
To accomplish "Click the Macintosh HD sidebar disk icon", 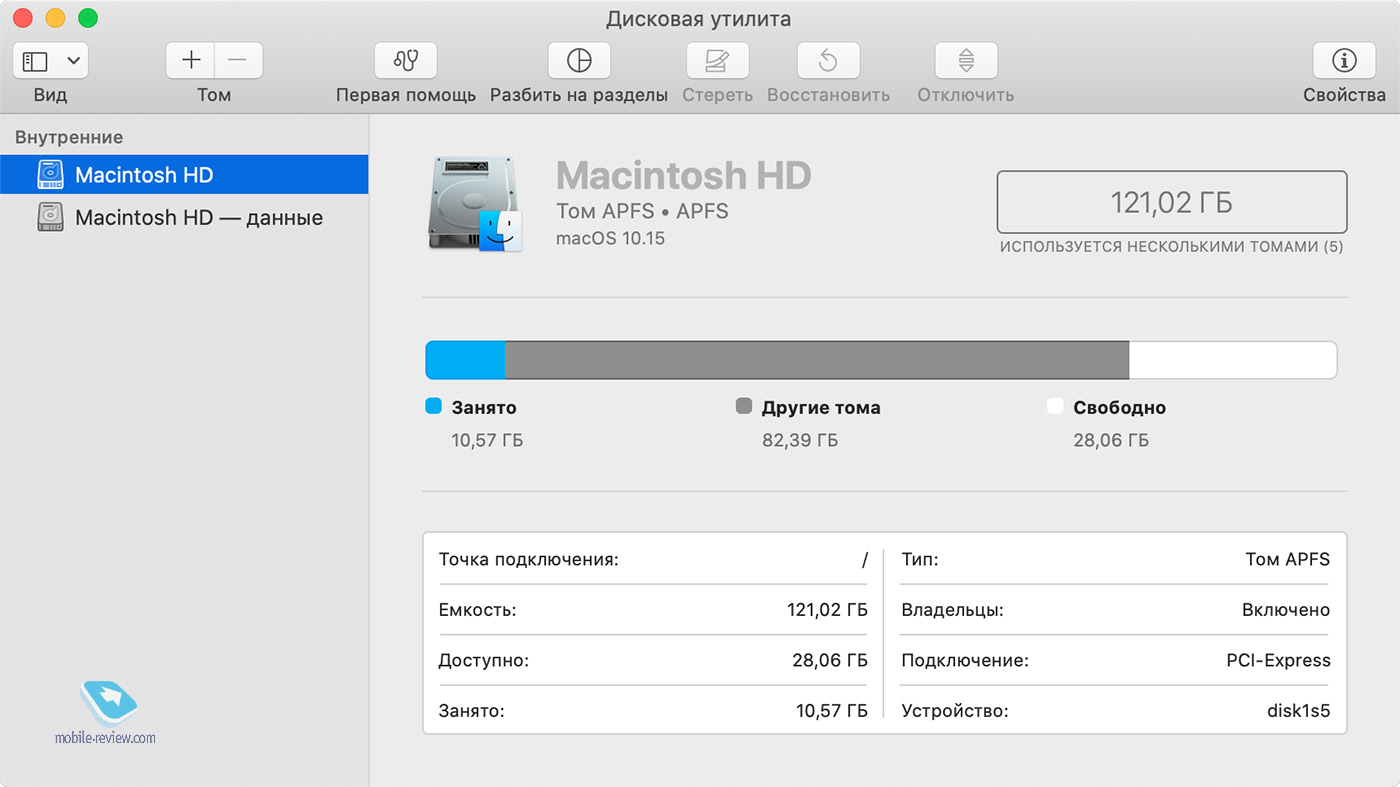I will pos(50,175).
